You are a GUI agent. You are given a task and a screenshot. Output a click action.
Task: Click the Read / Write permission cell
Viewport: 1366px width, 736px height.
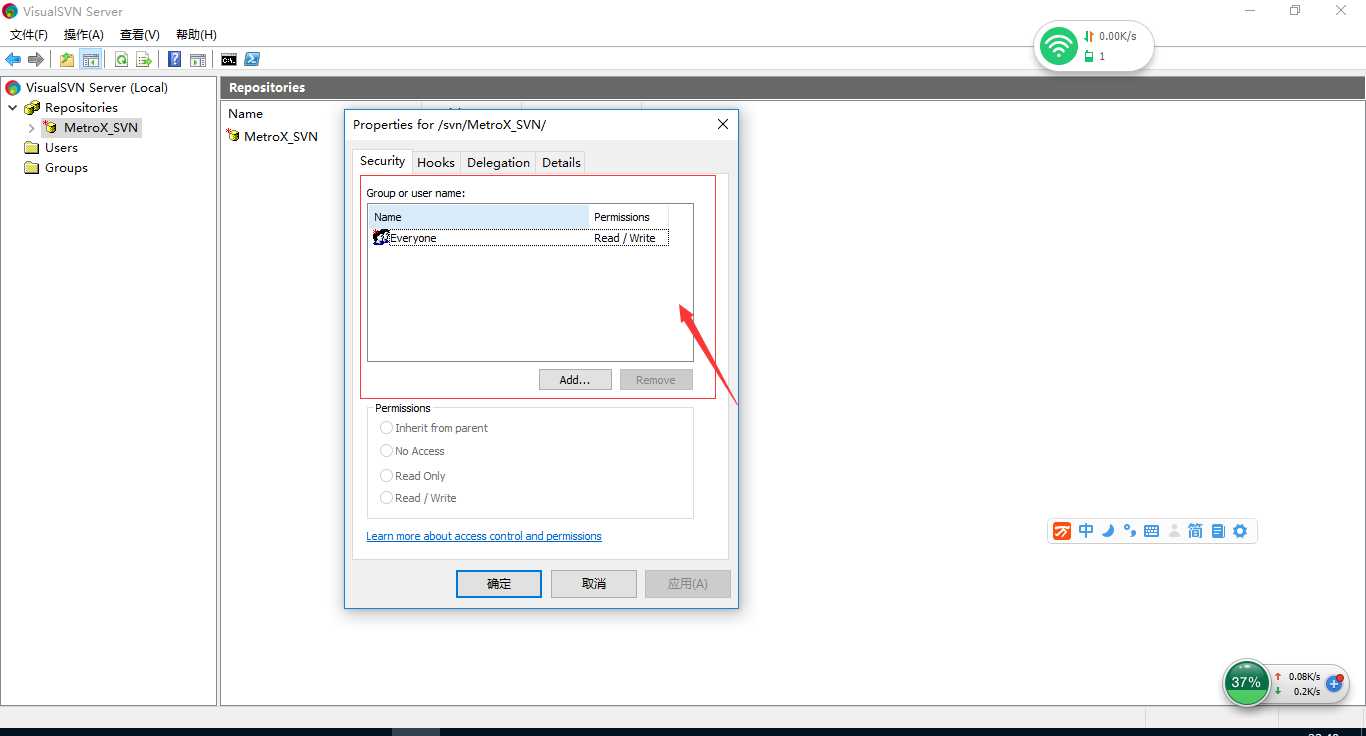coord(625,238)
